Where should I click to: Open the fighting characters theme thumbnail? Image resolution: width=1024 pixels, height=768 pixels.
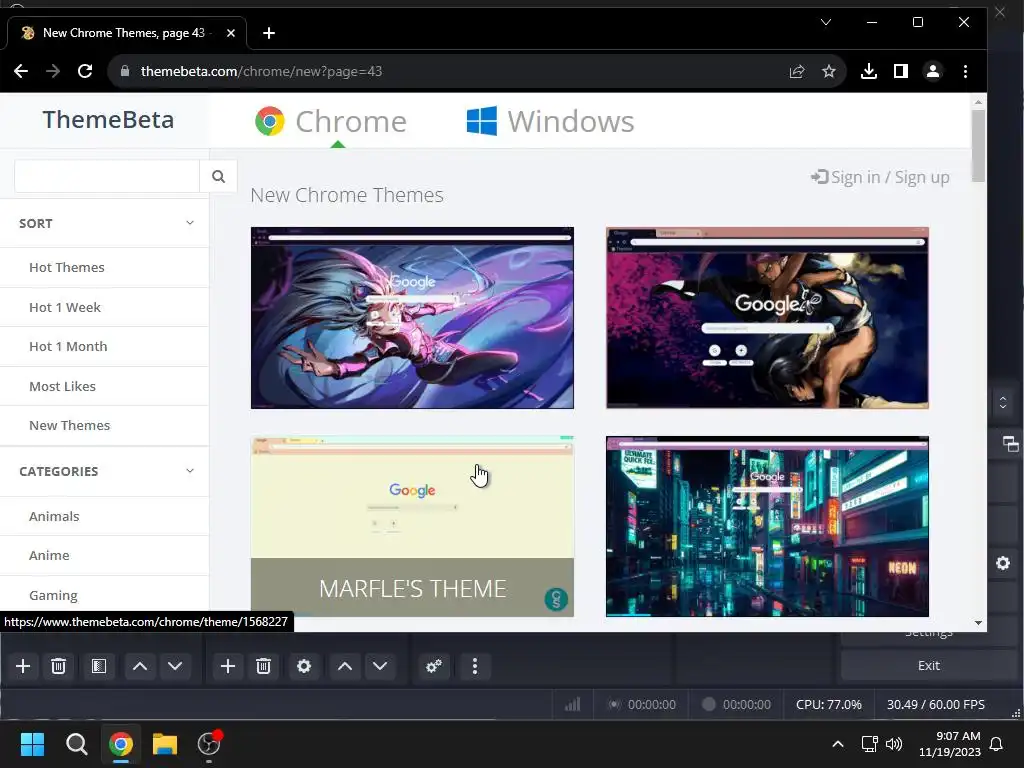pos(767,318)
